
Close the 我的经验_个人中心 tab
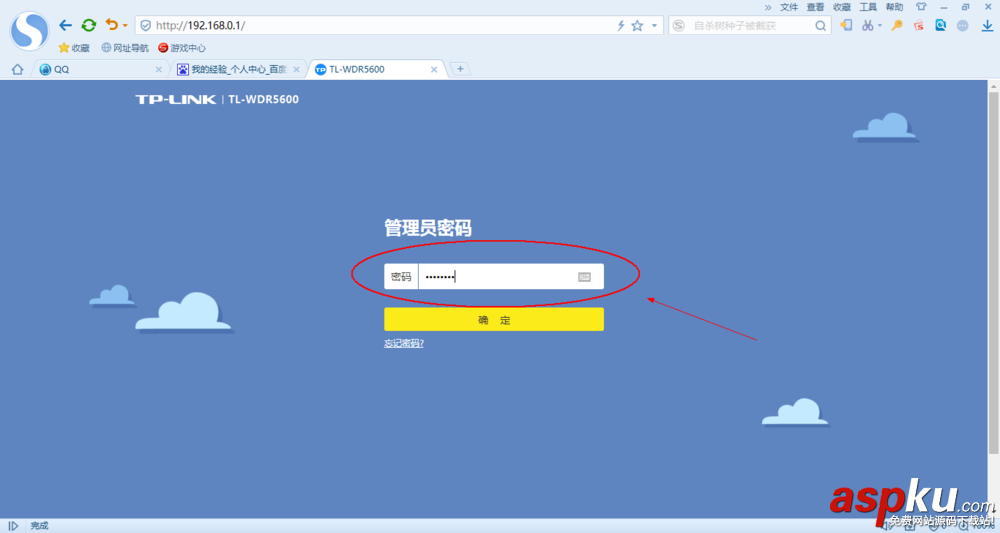(x=297, y=69)
